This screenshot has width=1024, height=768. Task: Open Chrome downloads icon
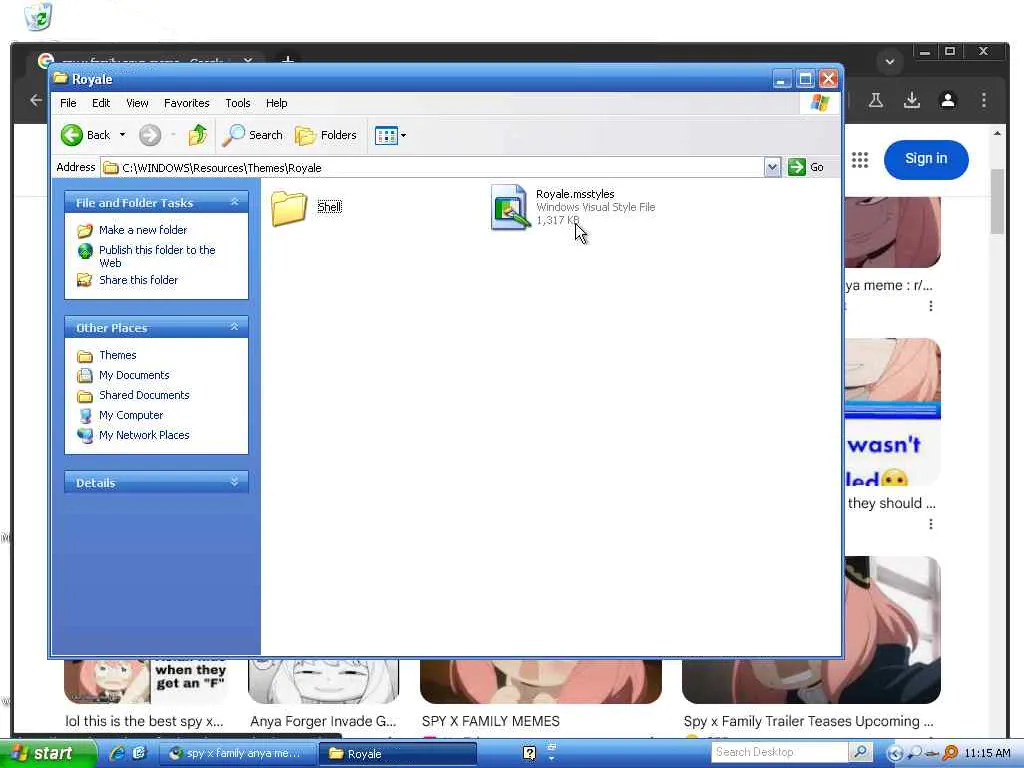tap(912, 100)
